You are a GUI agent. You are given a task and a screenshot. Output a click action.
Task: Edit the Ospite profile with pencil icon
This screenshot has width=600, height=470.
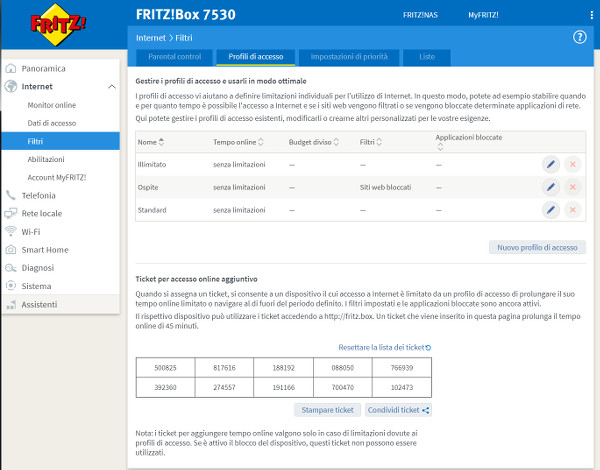coord(551,187)
